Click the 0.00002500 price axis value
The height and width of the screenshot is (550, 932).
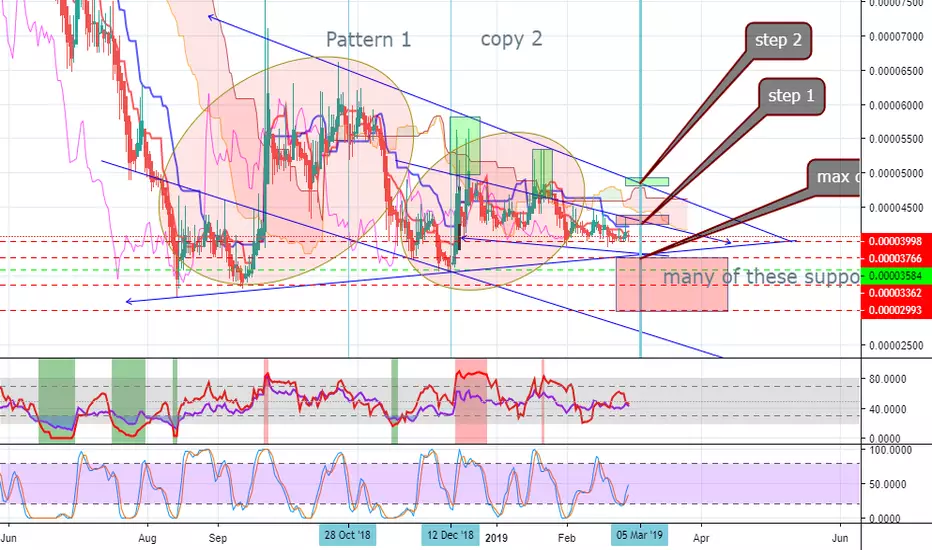896,345
